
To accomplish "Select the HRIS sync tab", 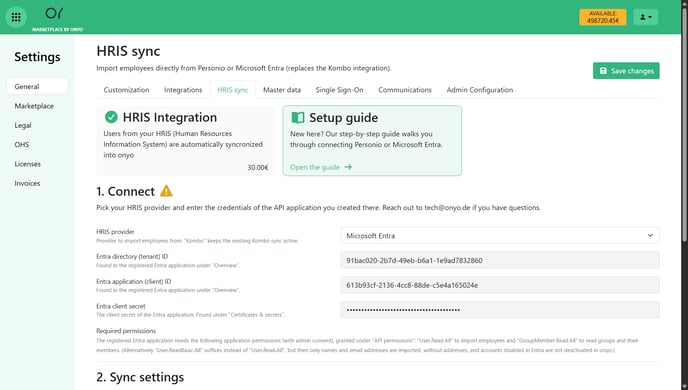I will tap(233, 89).
